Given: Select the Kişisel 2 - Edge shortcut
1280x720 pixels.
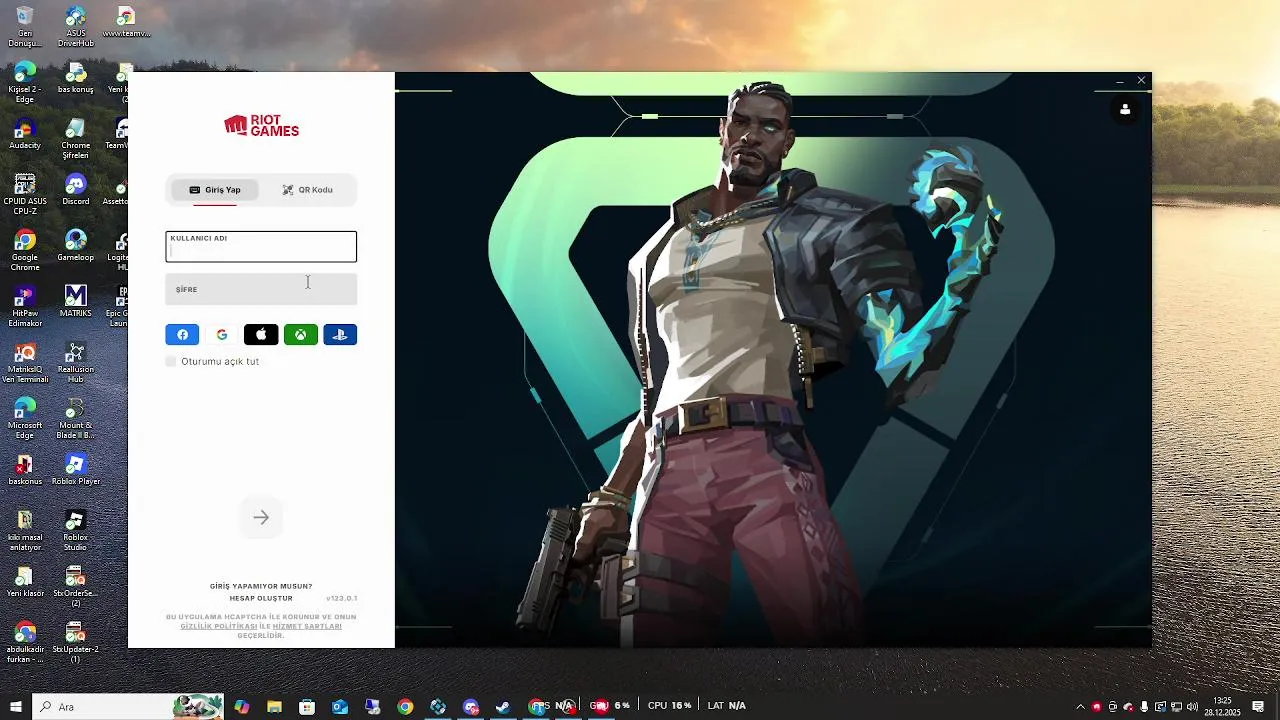Looking at the screenshot, I should tap(25, 83).
